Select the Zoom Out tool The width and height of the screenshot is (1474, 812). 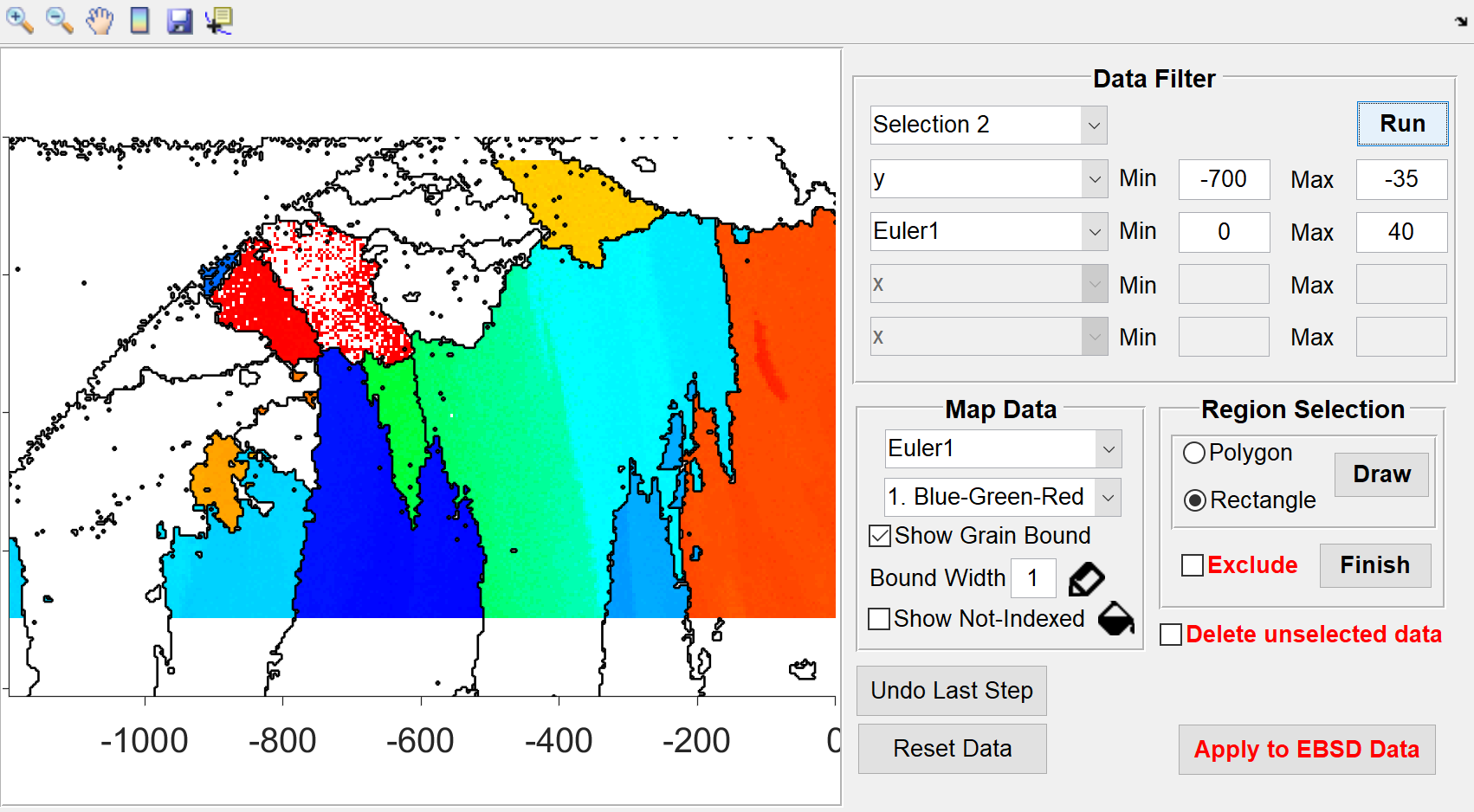click(x=59, y=20)
